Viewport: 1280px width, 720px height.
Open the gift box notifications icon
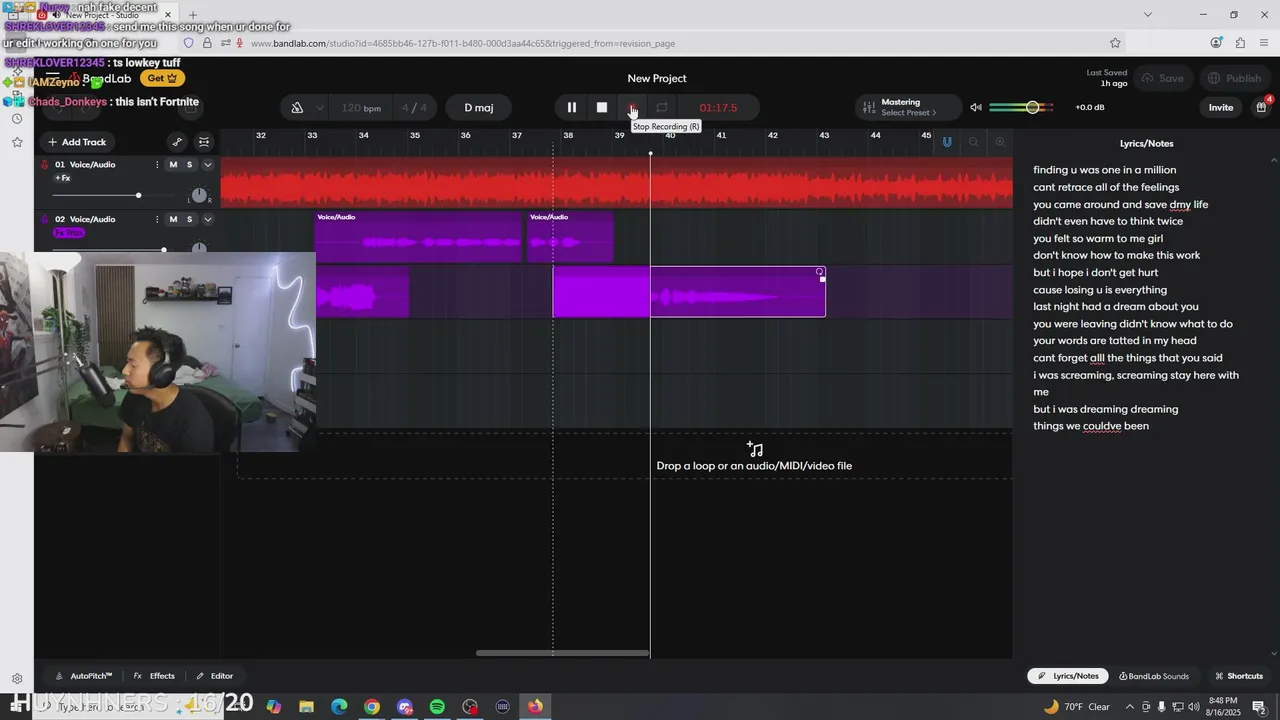pyautogui.click(x=1262, y=107)
